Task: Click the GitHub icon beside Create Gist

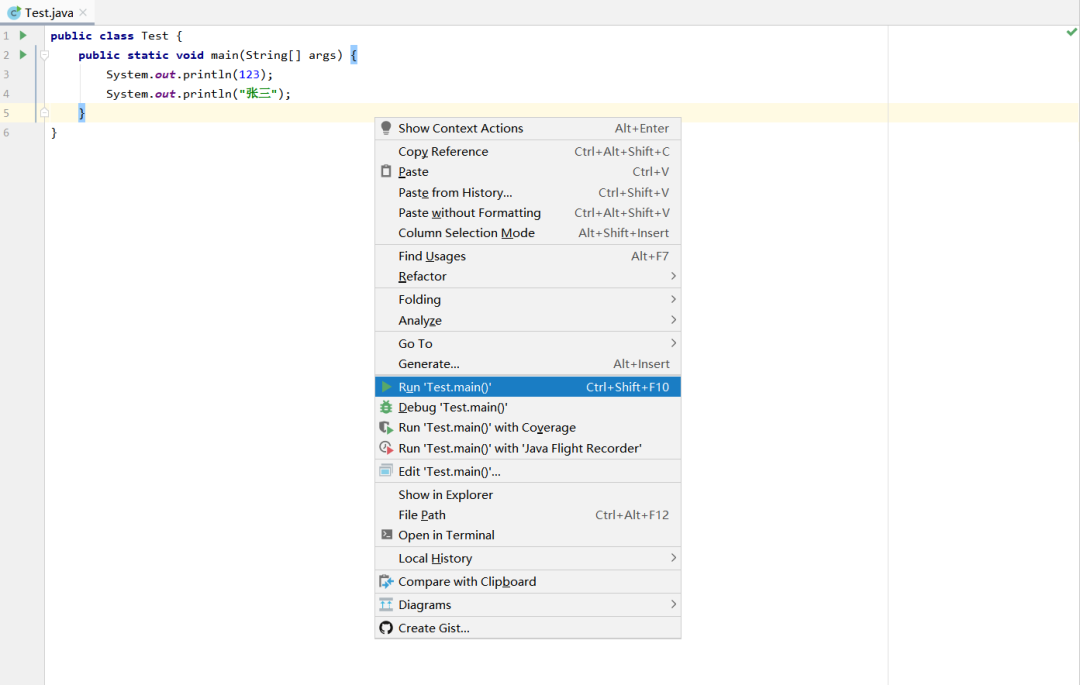Action: (386, 628)
